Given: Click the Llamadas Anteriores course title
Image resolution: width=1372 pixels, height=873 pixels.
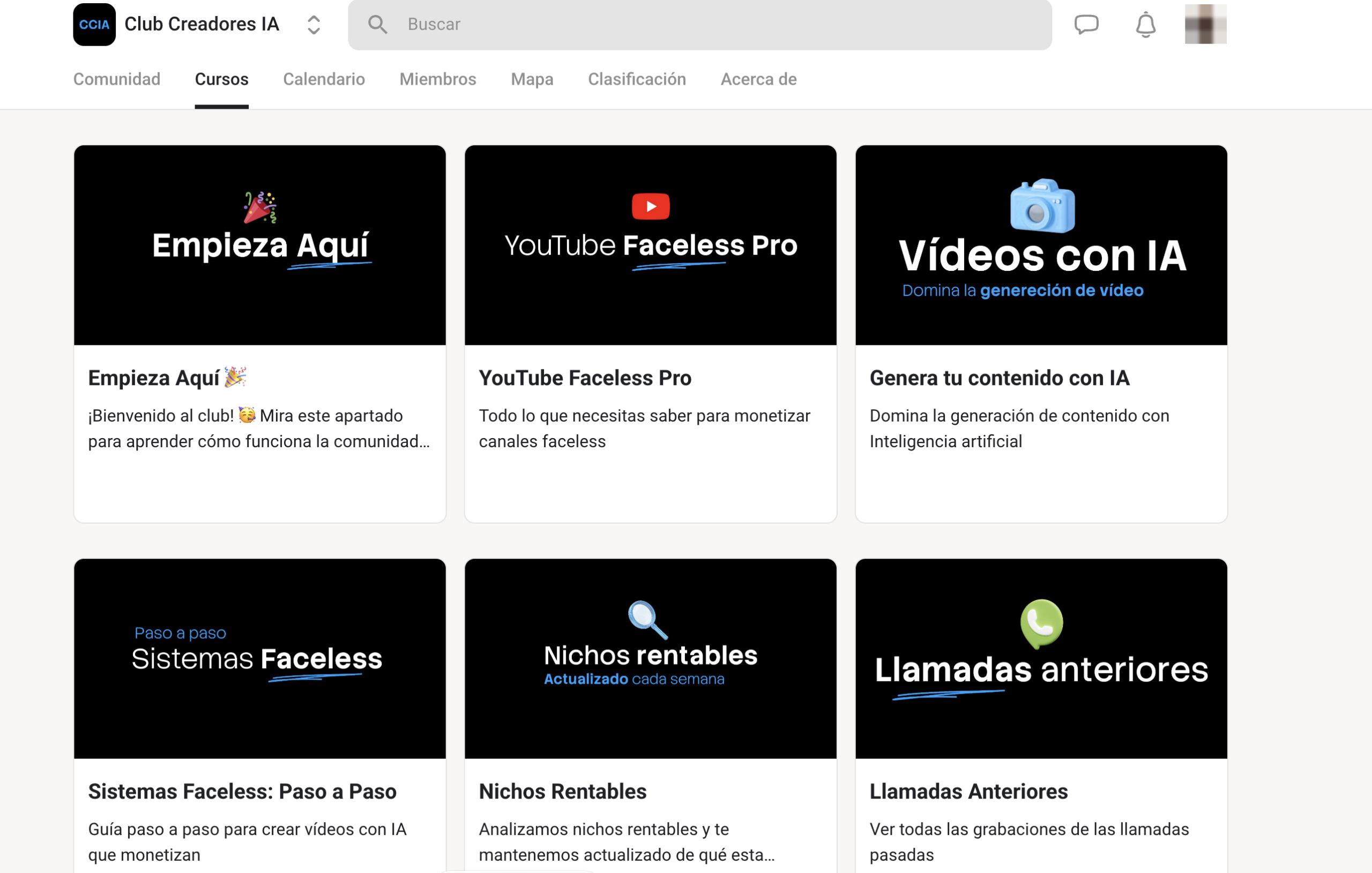Looking at the screenshot, I should click(x=968, y=791).
